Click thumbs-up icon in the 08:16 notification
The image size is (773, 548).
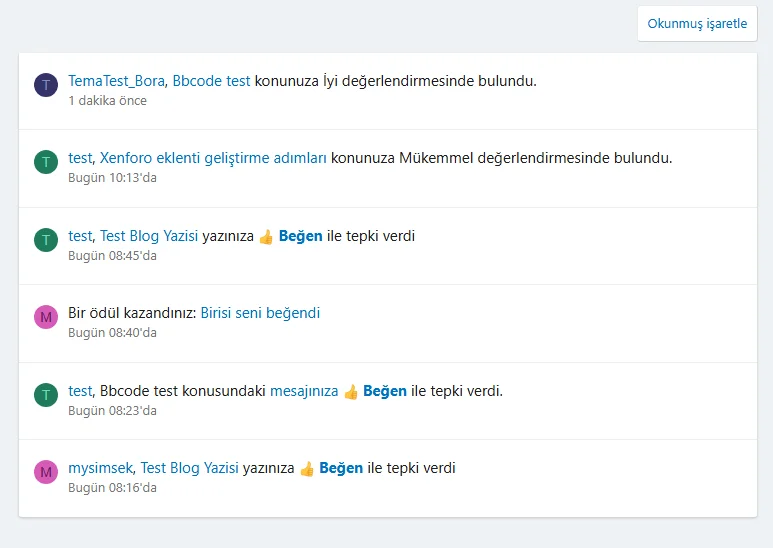307,469
